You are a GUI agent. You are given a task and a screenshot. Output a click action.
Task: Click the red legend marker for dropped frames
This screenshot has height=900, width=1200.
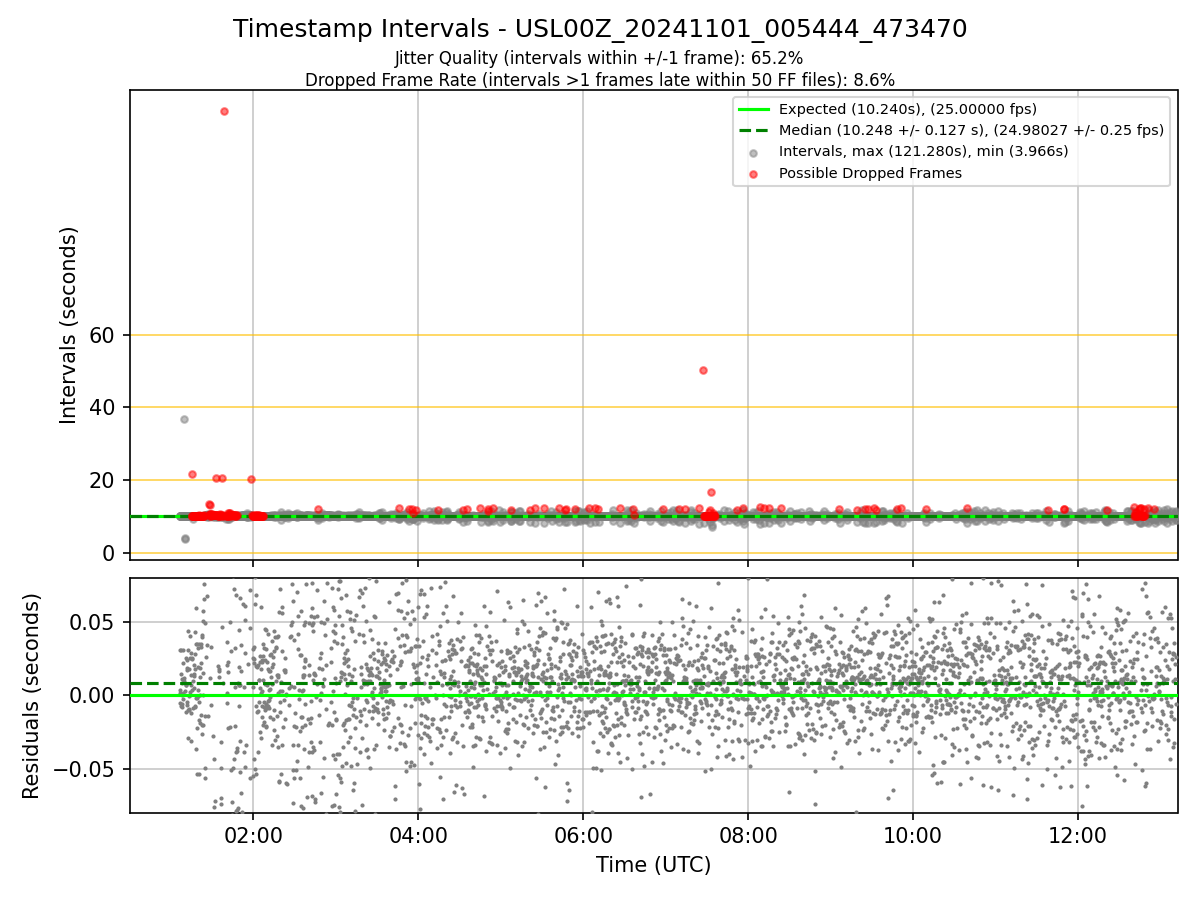click(754, 174)
